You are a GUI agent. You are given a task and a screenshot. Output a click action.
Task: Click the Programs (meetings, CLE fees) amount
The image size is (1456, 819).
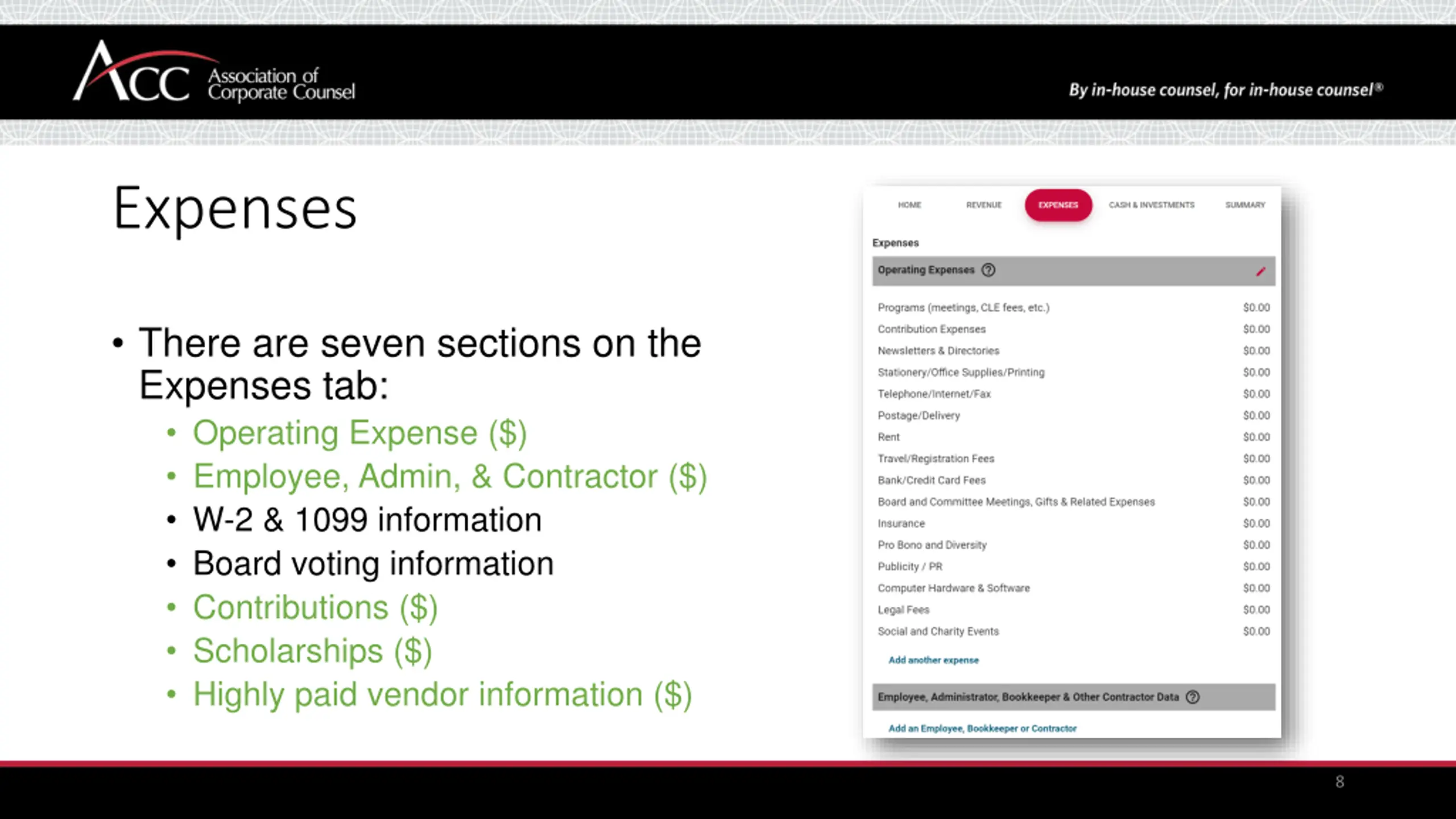1256,308
